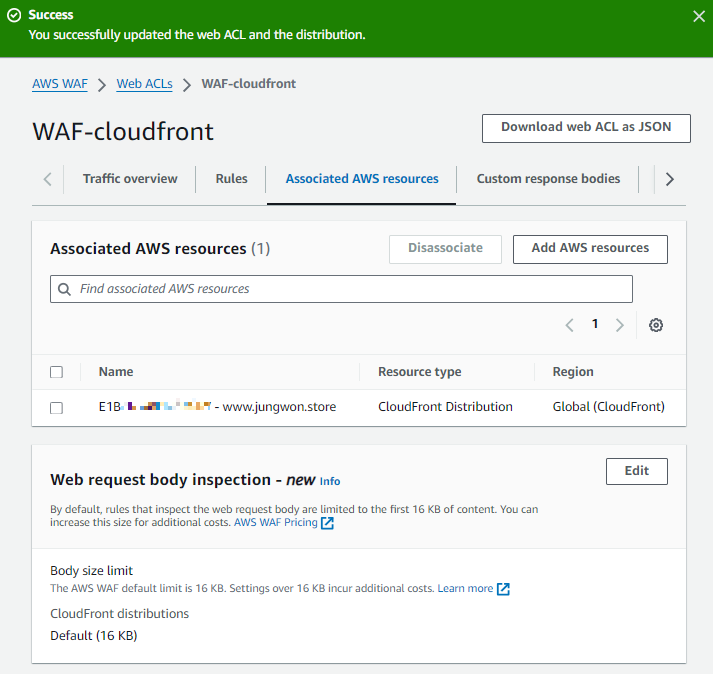Open the Learn more link about body size

pyautogui.click(x=465, y=588)
